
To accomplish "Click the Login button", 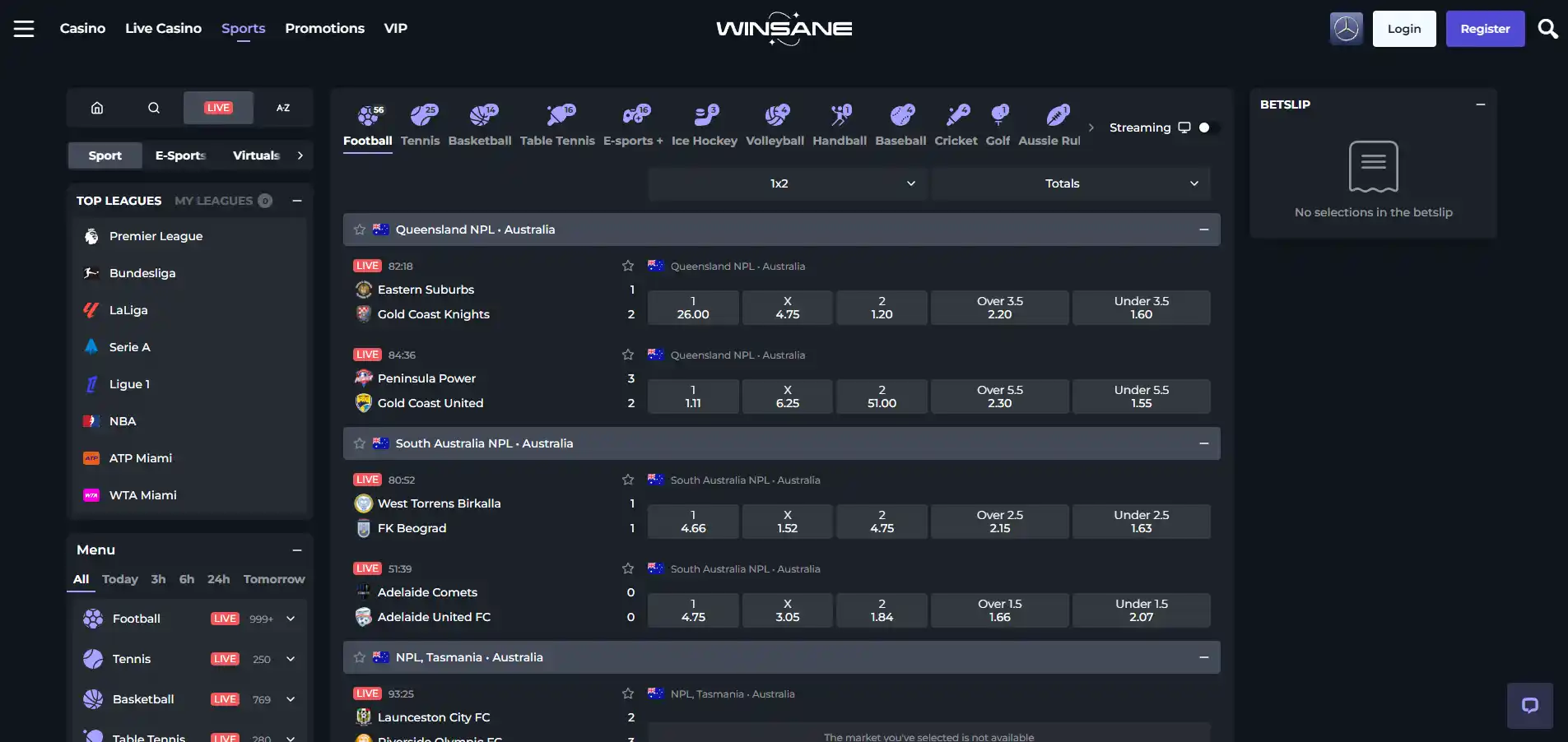I will tap(1404, 29).
